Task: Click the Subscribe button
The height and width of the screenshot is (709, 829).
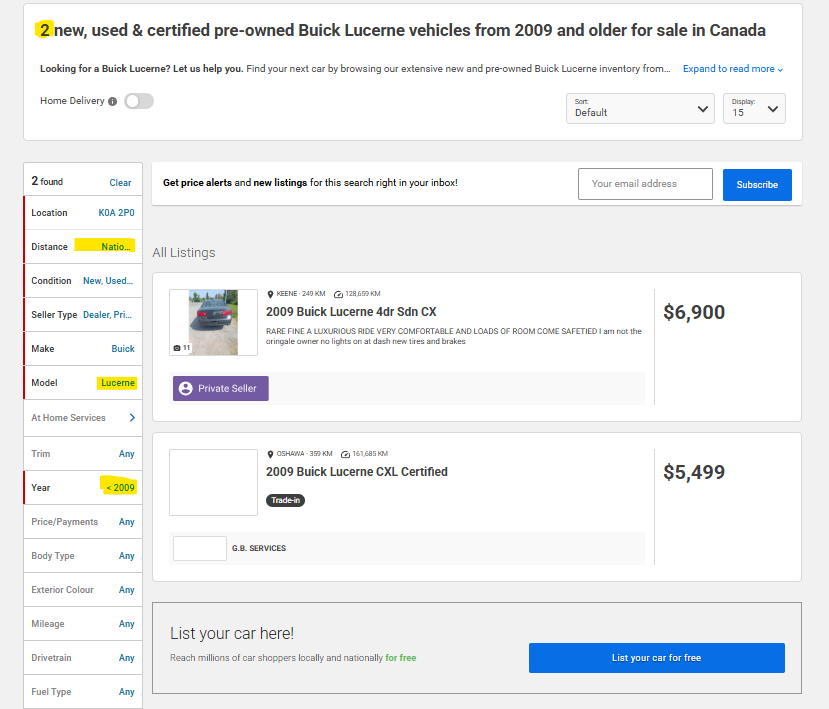Action: point(757,185)
